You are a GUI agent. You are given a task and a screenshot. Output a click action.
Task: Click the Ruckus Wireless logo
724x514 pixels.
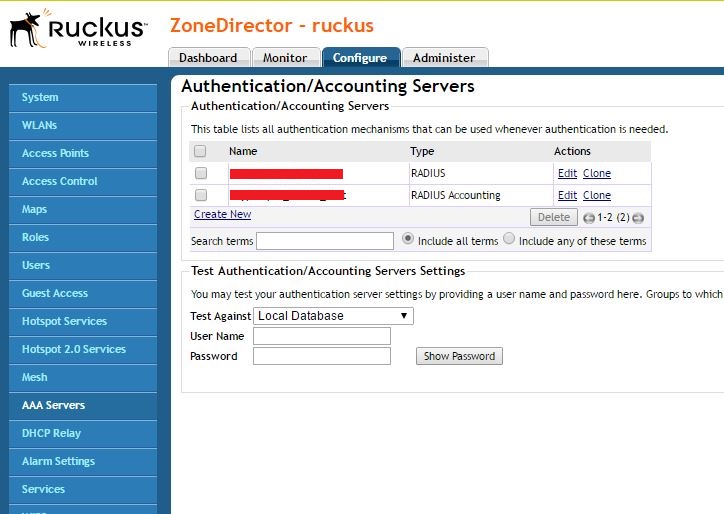click(x=74, y=32)
